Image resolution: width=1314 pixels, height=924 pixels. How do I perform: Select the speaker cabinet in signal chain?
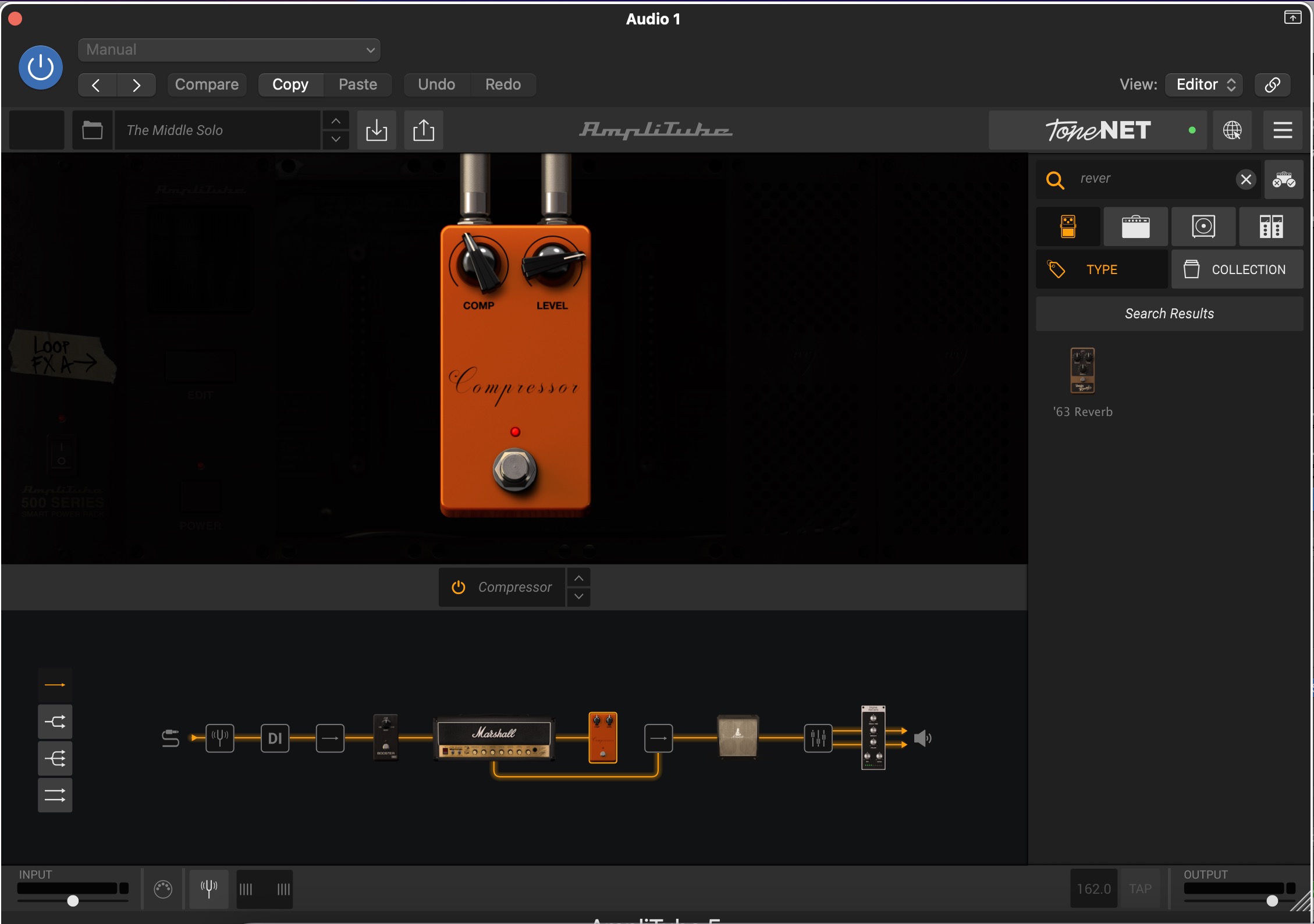[737, 736]
